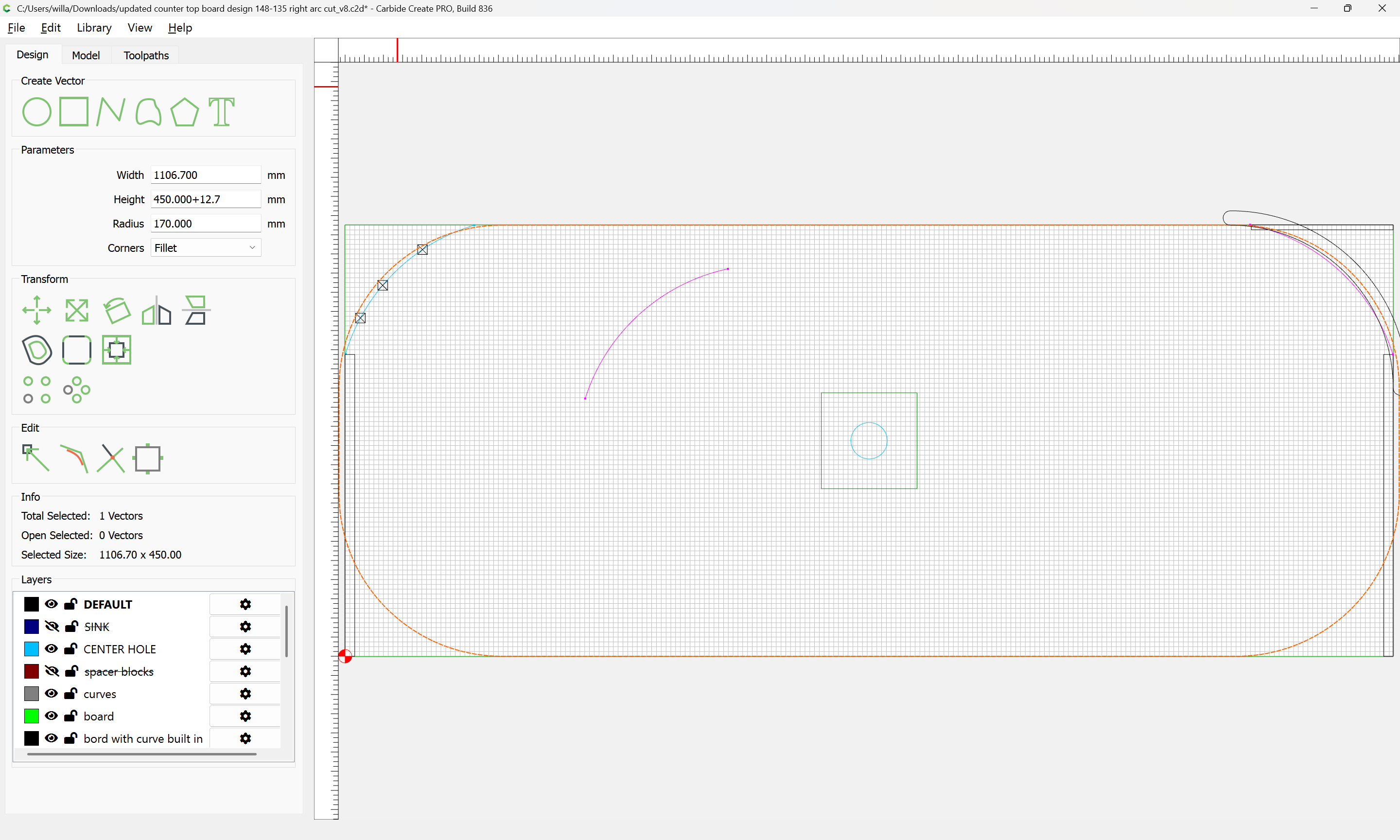
Task: Choose the Polyline vector tool
Action: 110,111
